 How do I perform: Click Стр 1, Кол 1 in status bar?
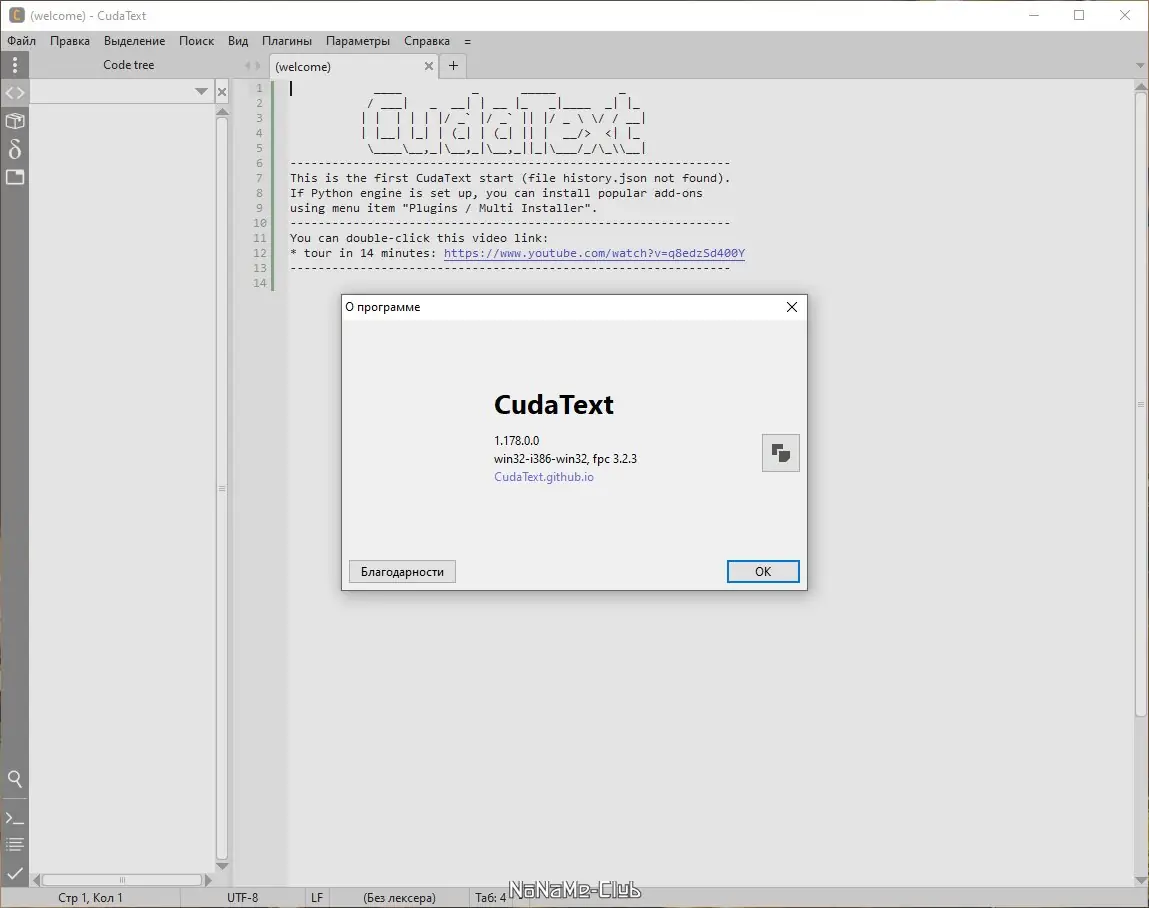[x=90, y=898]
